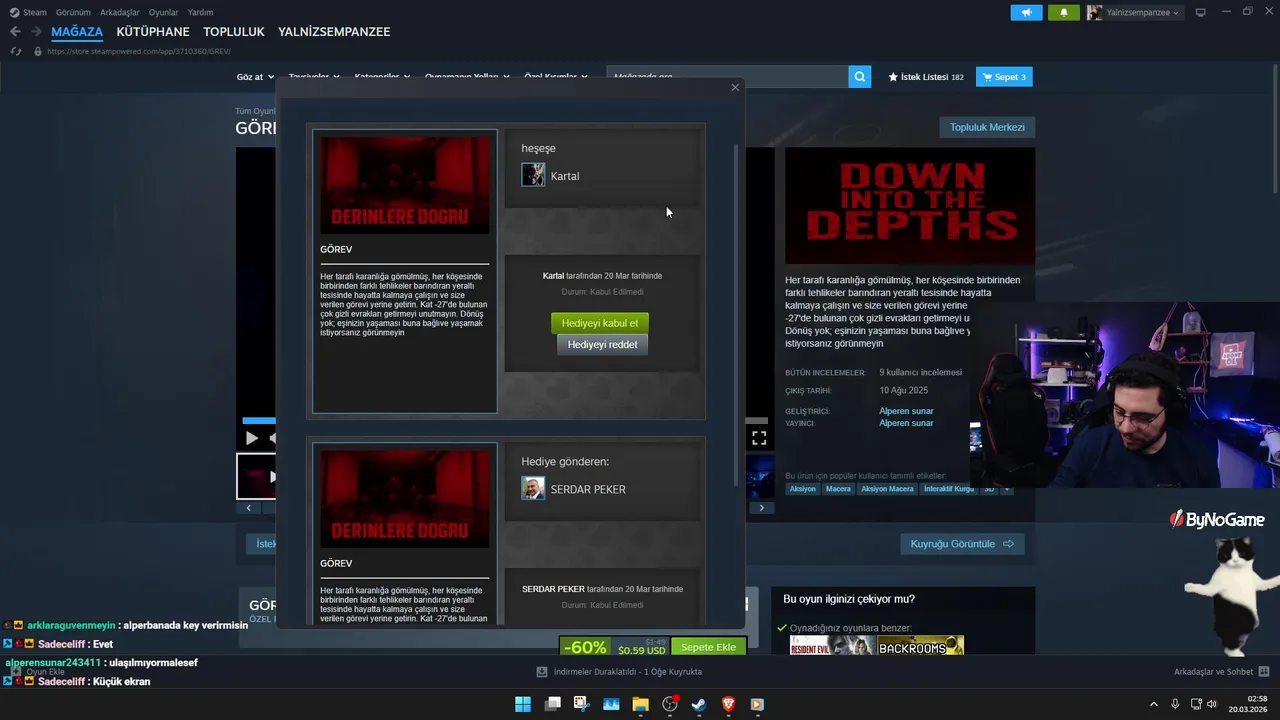
Task: Open the Windows Start button
Action: point(523,704)
